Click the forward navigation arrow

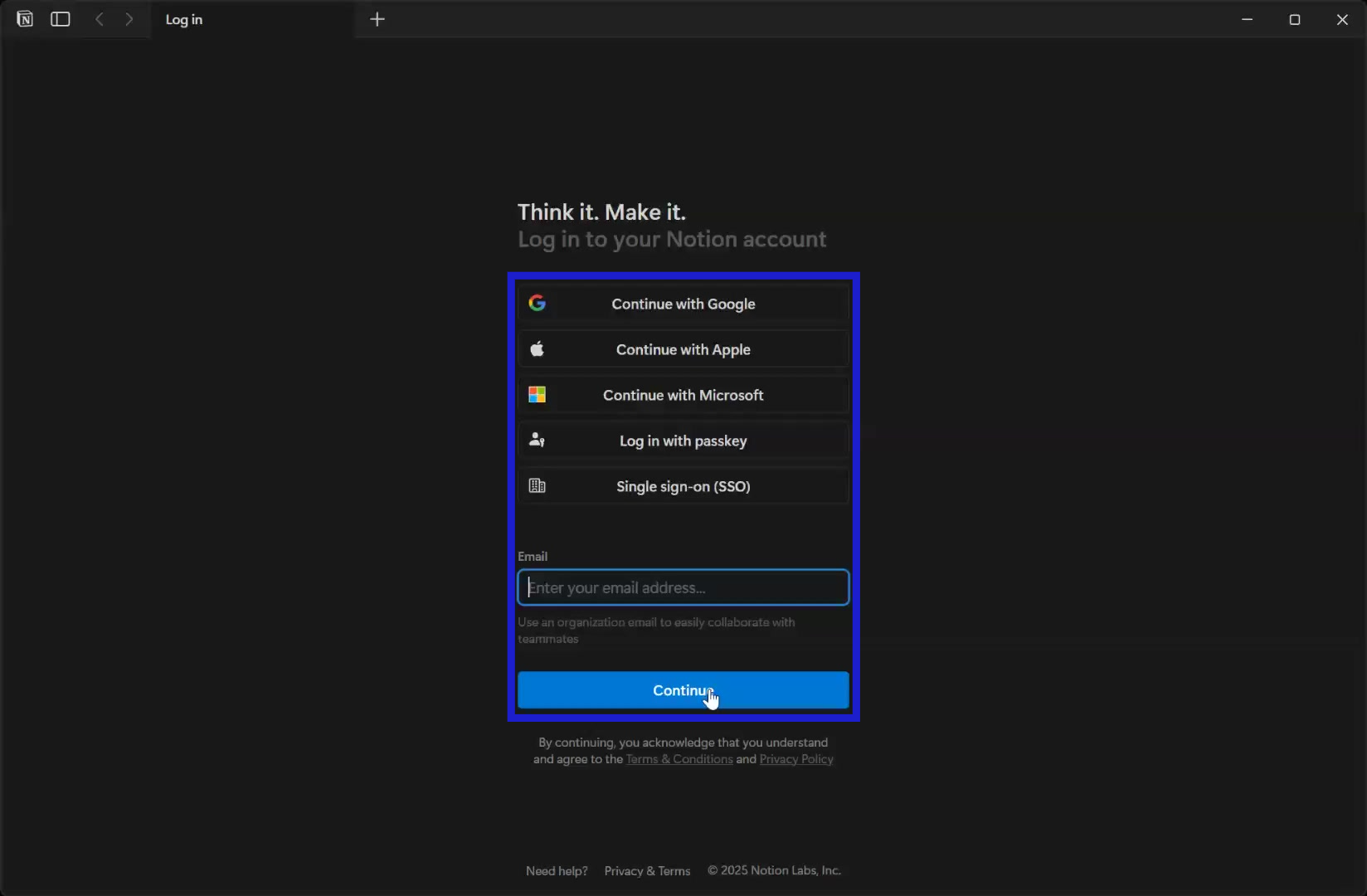(x=129, y=18)
